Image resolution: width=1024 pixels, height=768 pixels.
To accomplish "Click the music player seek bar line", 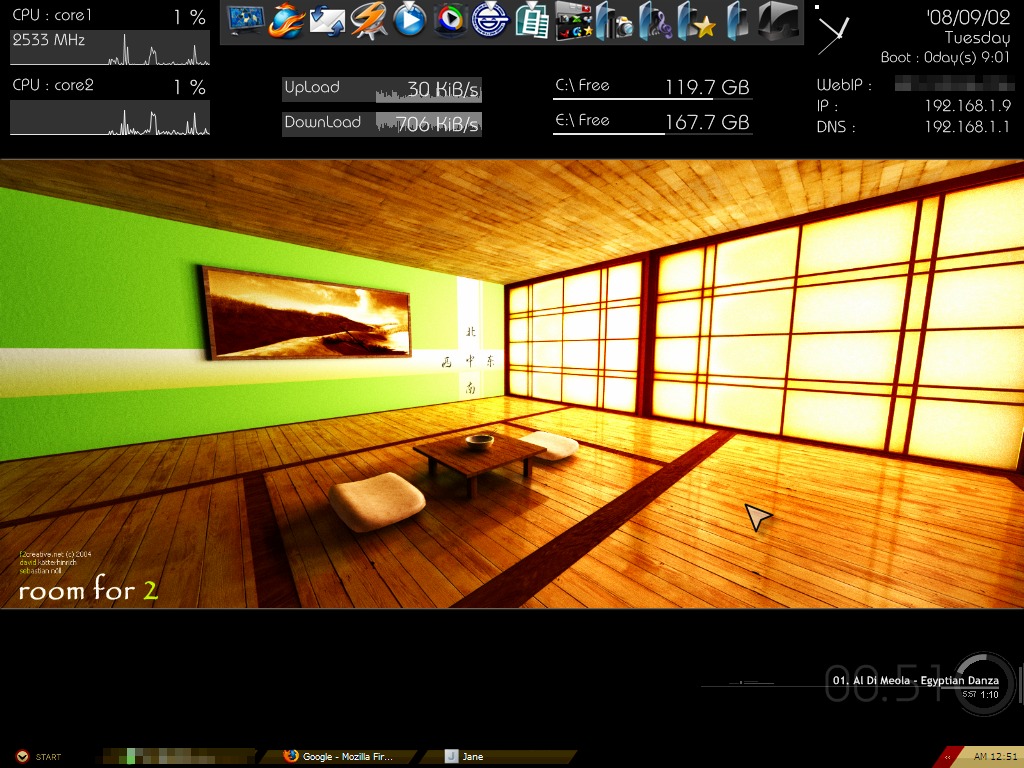I will click(765, 685).
